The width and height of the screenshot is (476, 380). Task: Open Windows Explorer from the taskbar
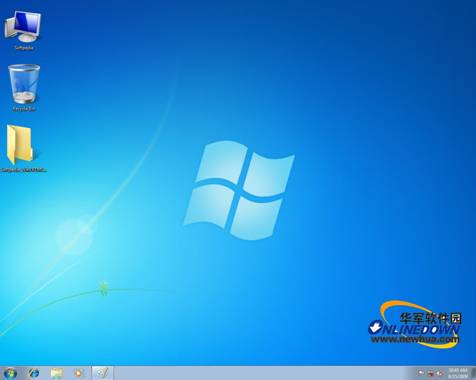[56, 373]
